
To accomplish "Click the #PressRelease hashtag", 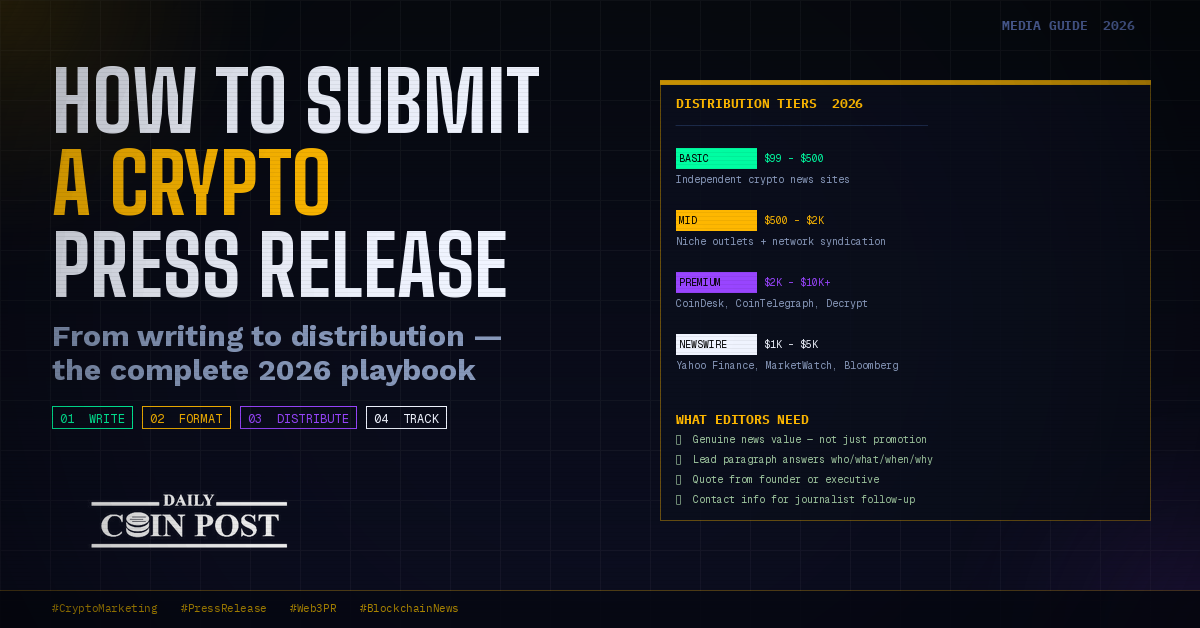I will tap(223, 608).
